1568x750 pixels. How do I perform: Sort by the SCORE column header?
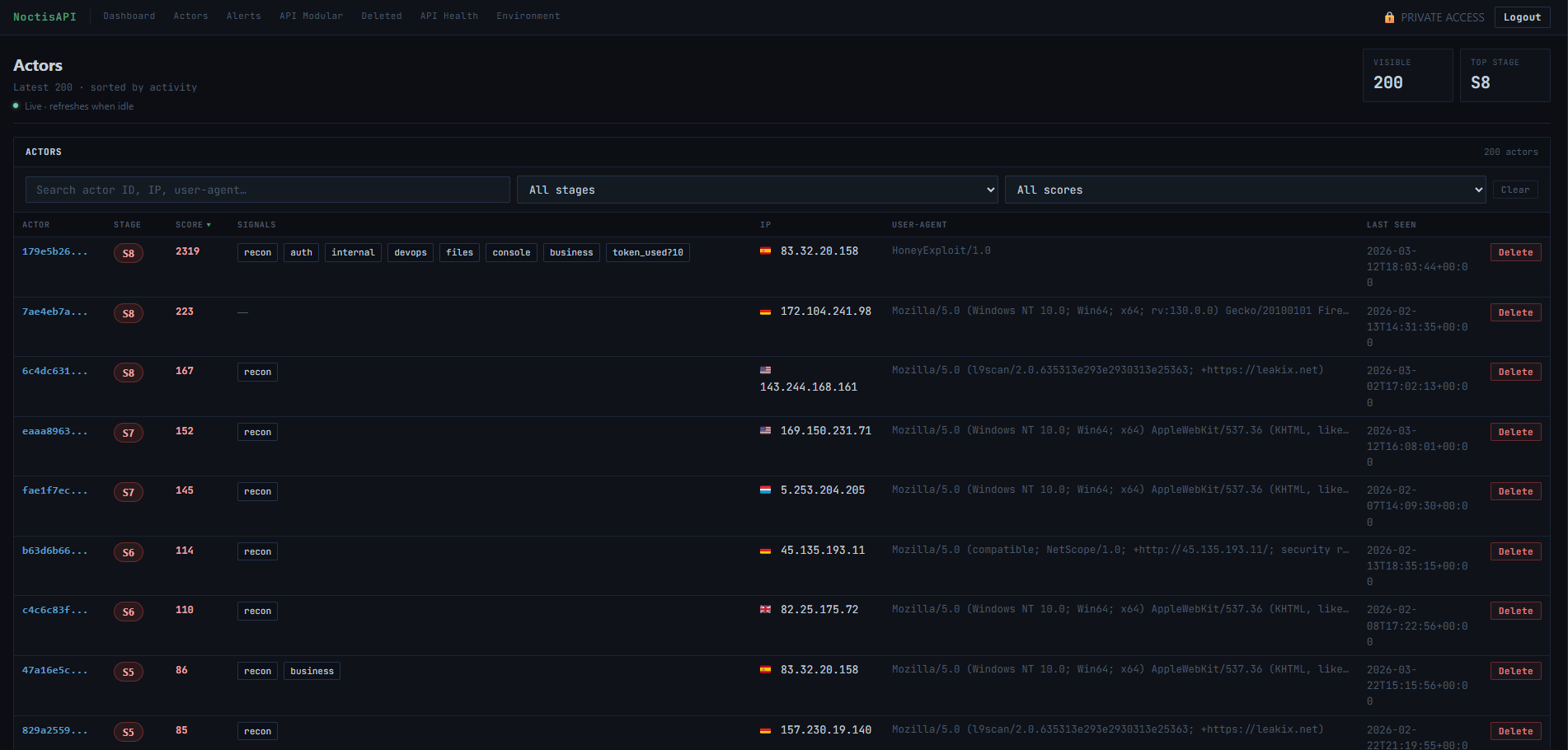193,225
